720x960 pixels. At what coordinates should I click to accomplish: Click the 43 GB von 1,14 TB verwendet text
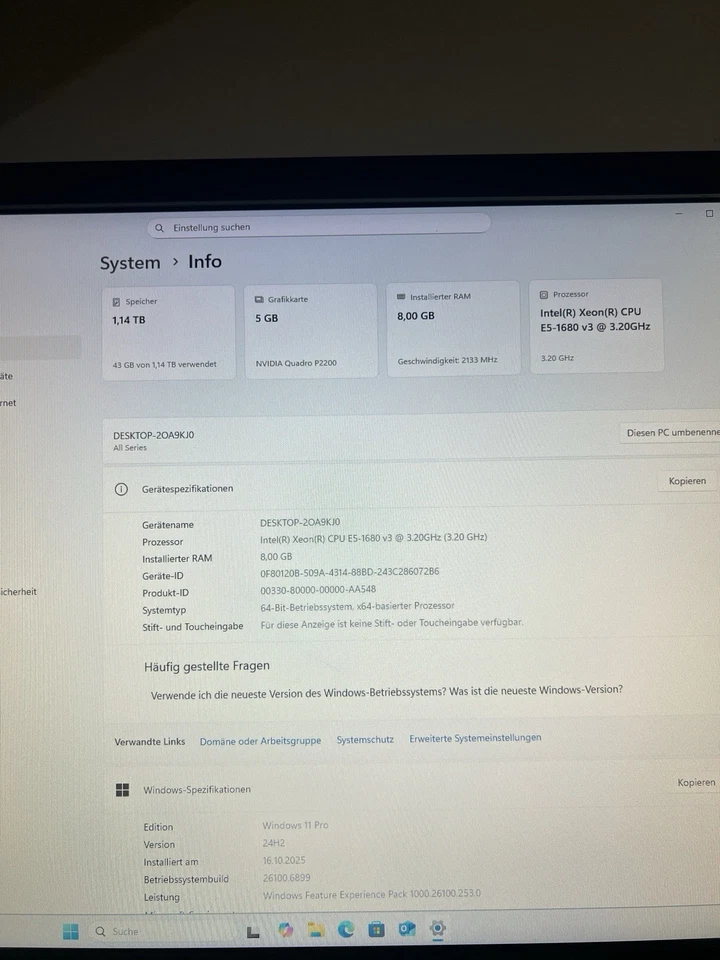(164, 364)
